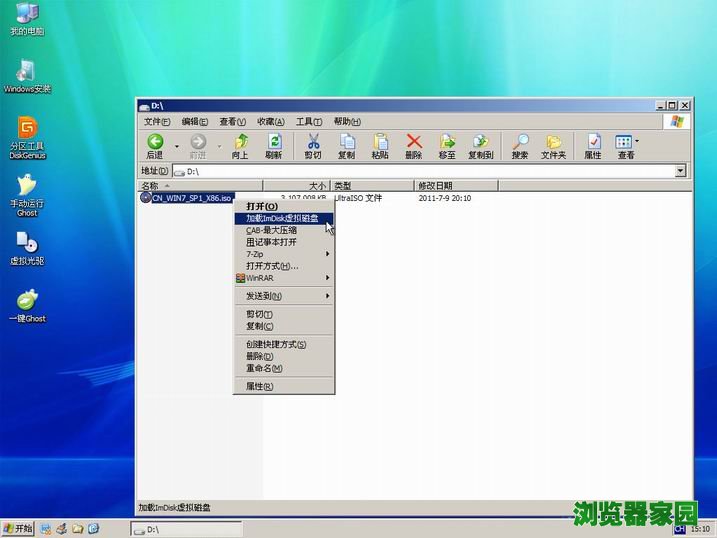Open the 工具(T) menu in menu bar
The height and width of the screenshot is (538, 717).
309,121
